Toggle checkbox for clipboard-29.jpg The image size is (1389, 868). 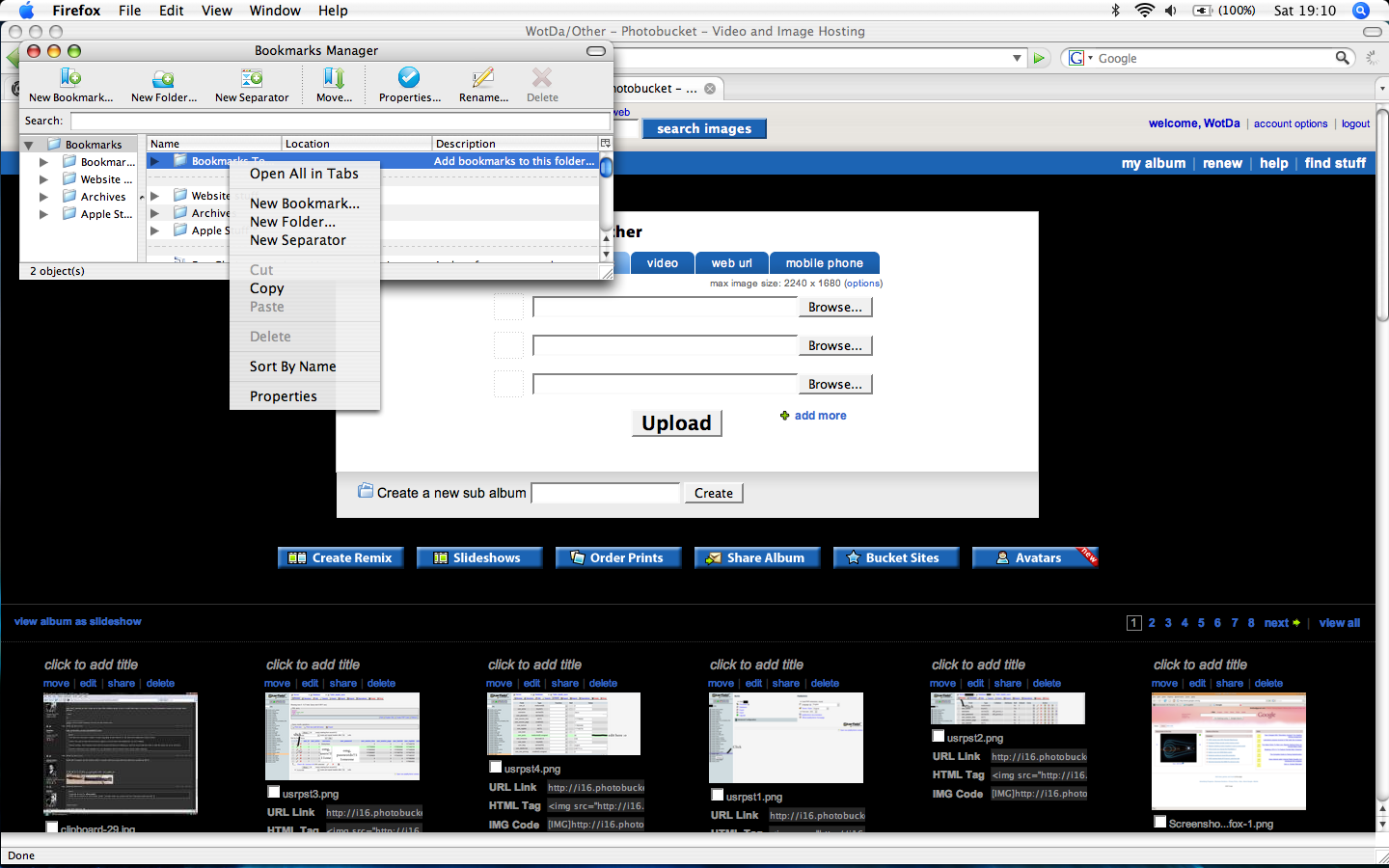tap(52, 827)
